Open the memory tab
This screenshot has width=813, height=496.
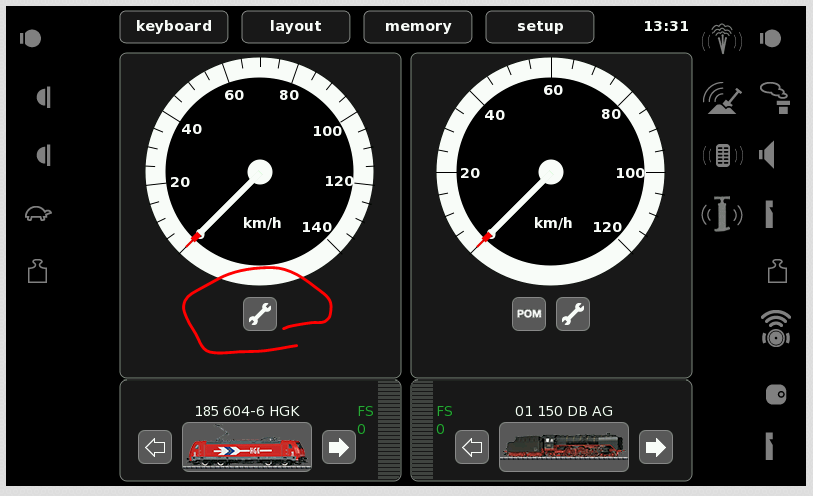coord(418,27)
